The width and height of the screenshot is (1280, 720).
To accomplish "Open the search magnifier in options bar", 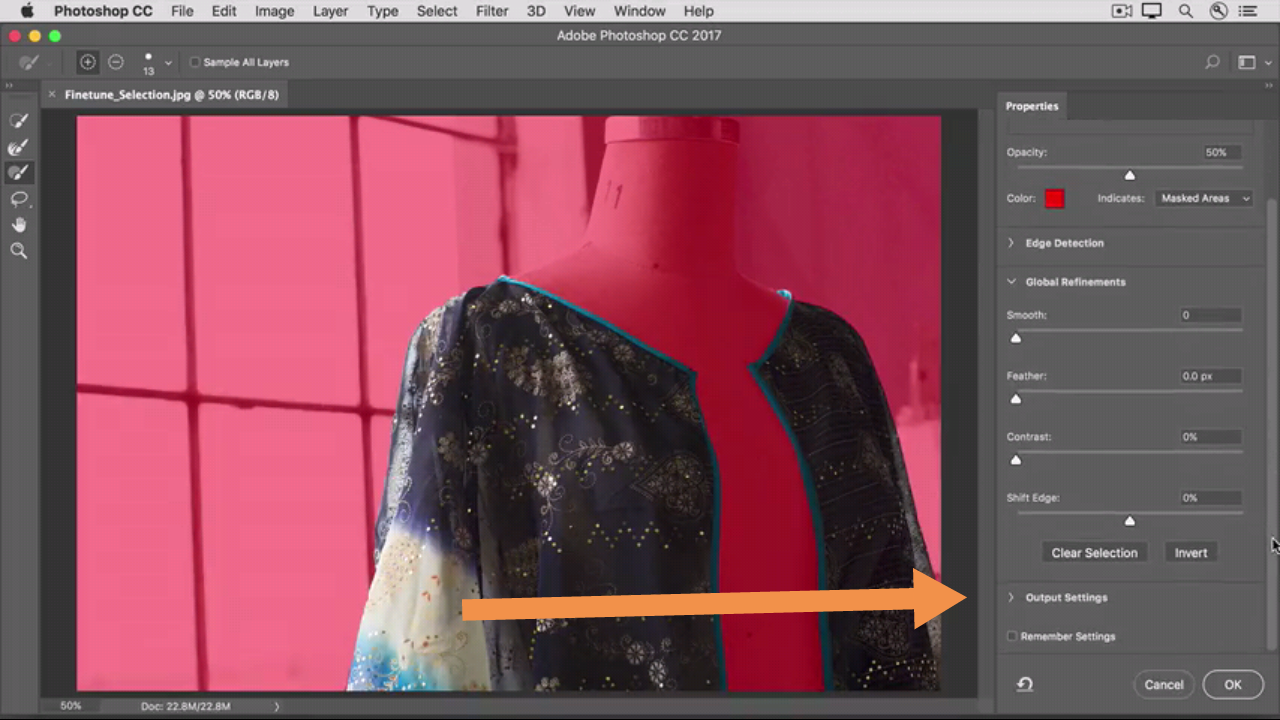I will 1212,62.
